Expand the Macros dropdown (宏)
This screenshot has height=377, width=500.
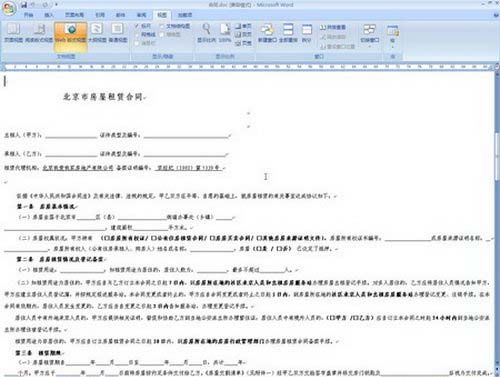(x=393, y=36)
